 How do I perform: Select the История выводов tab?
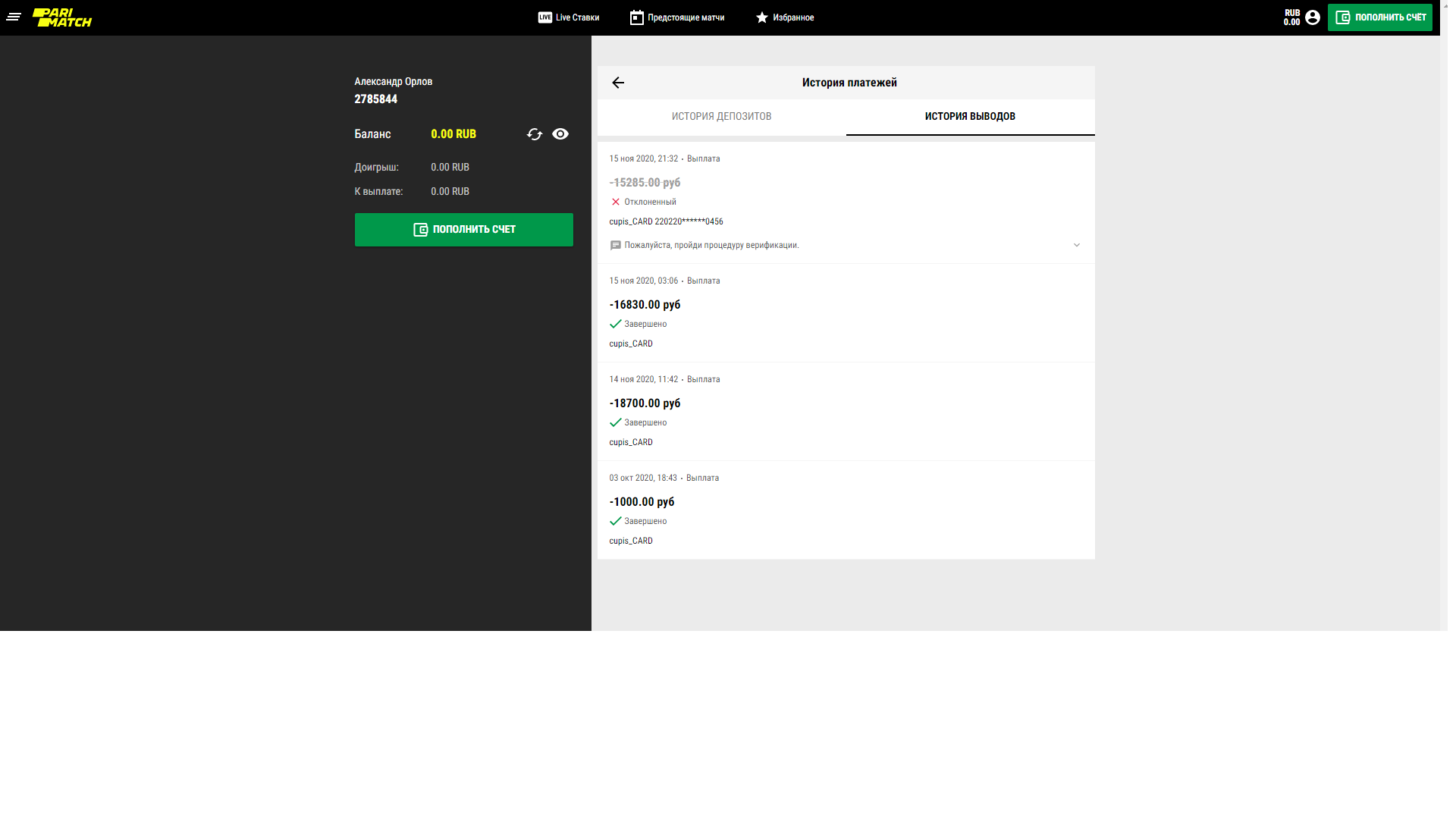(x=970, y=117)
